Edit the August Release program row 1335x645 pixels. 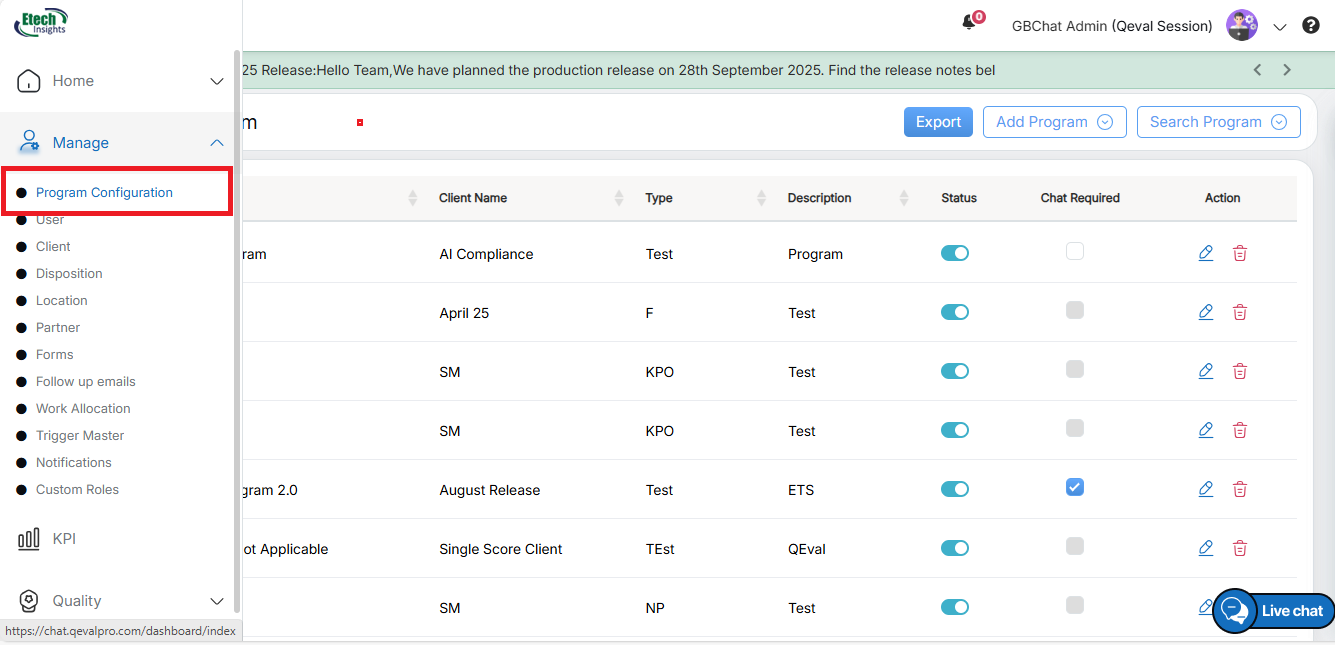point(1206,490)
